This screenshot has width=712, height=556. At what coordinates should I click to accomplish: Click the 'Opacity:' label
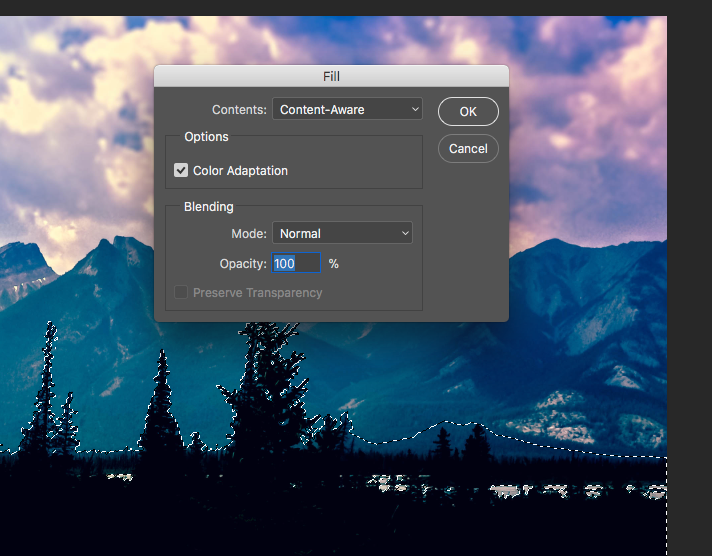pyautogui.click(x=243, y=263)
